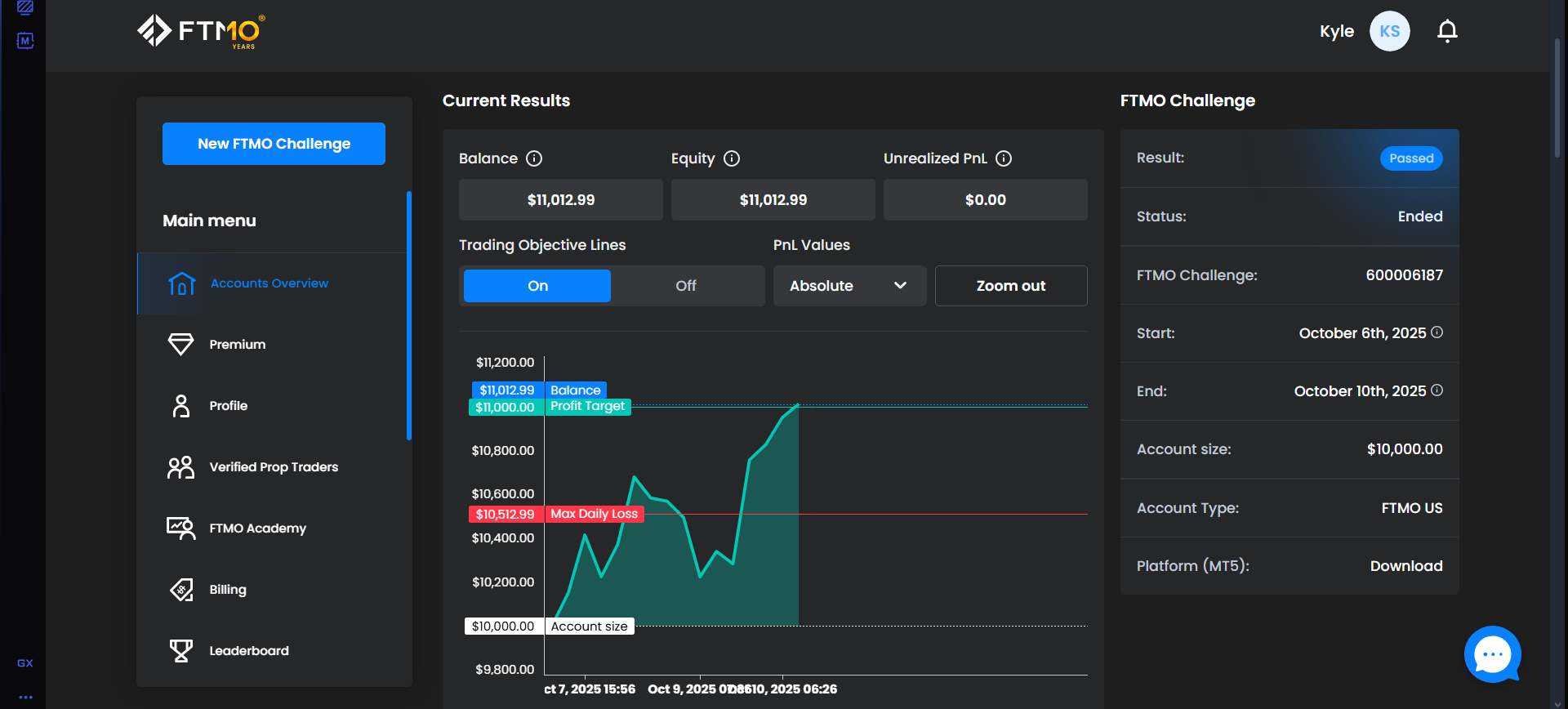Open the Premium menu item
The image size is (1568, 709).
point(237,345)
